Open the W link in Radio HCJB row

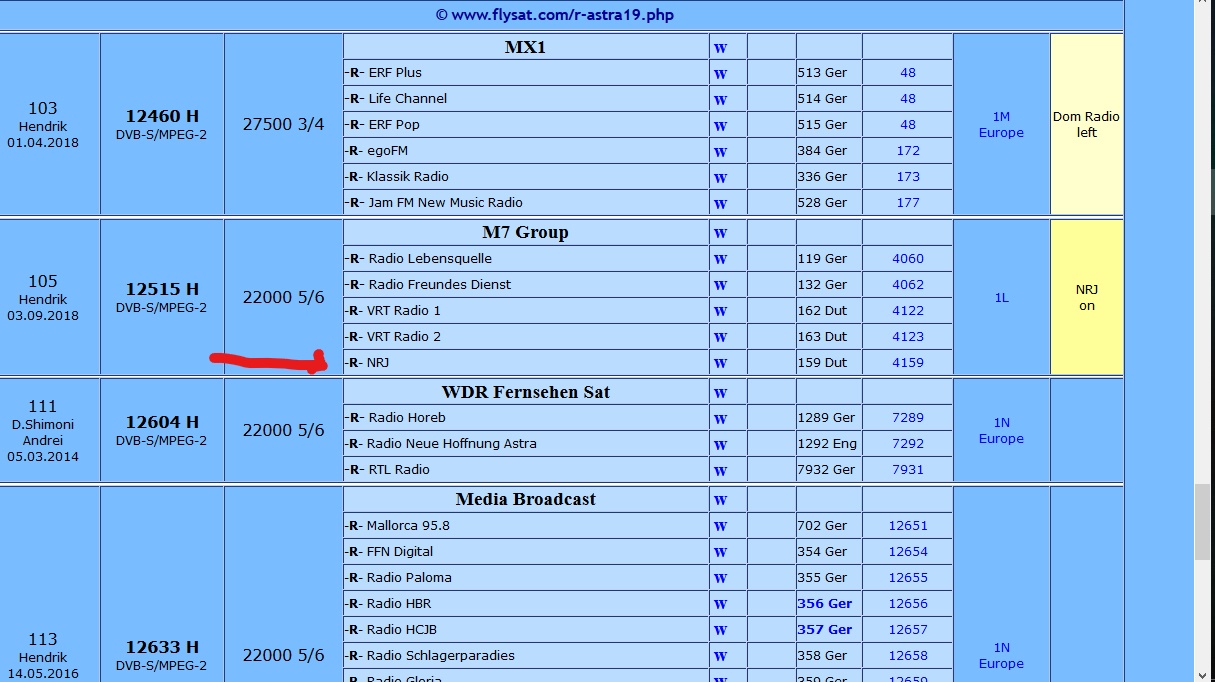[720, 630]
